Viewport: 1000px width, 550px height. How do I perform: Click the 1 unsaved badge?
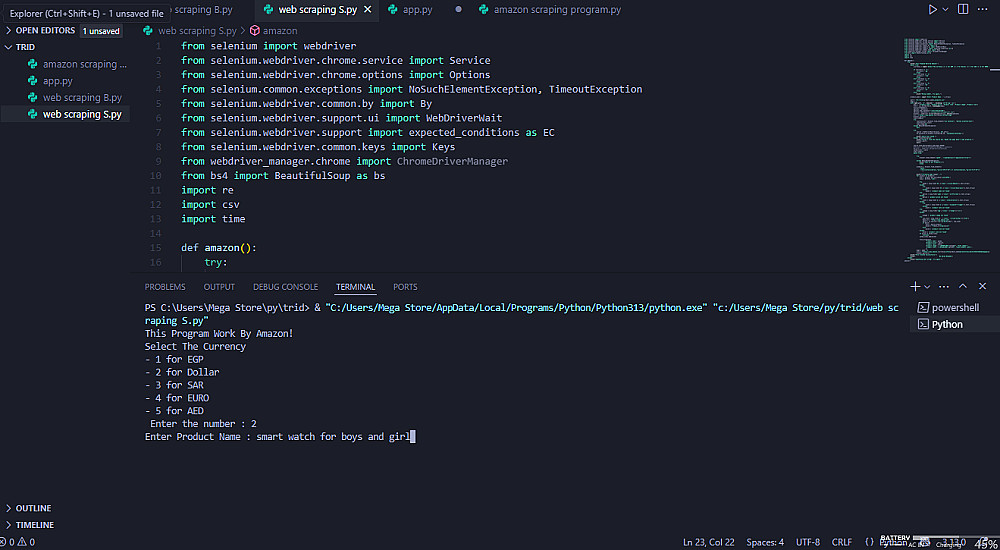(x=101, y=31)
